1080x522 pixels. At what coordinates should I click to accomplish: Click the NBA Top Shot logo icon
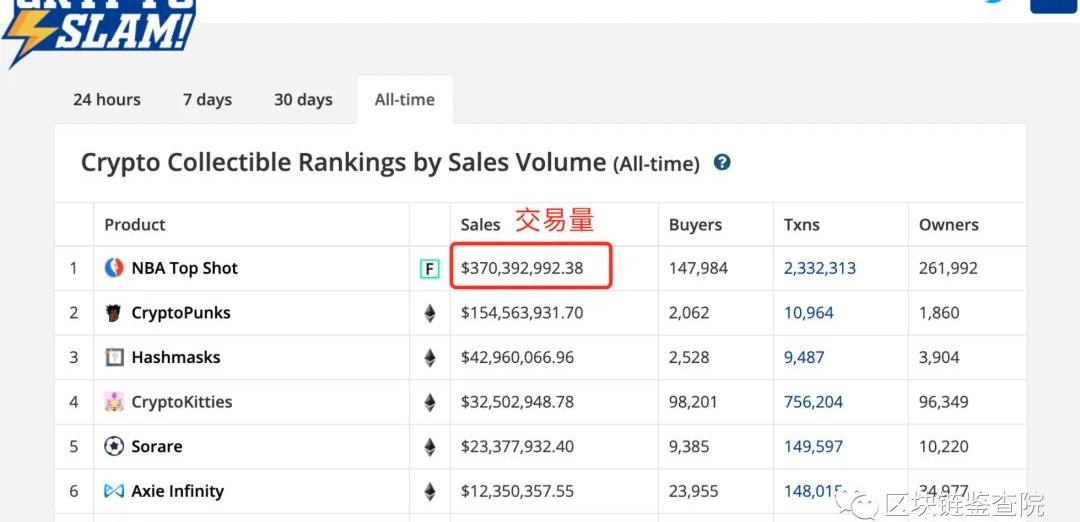[114, 268]
